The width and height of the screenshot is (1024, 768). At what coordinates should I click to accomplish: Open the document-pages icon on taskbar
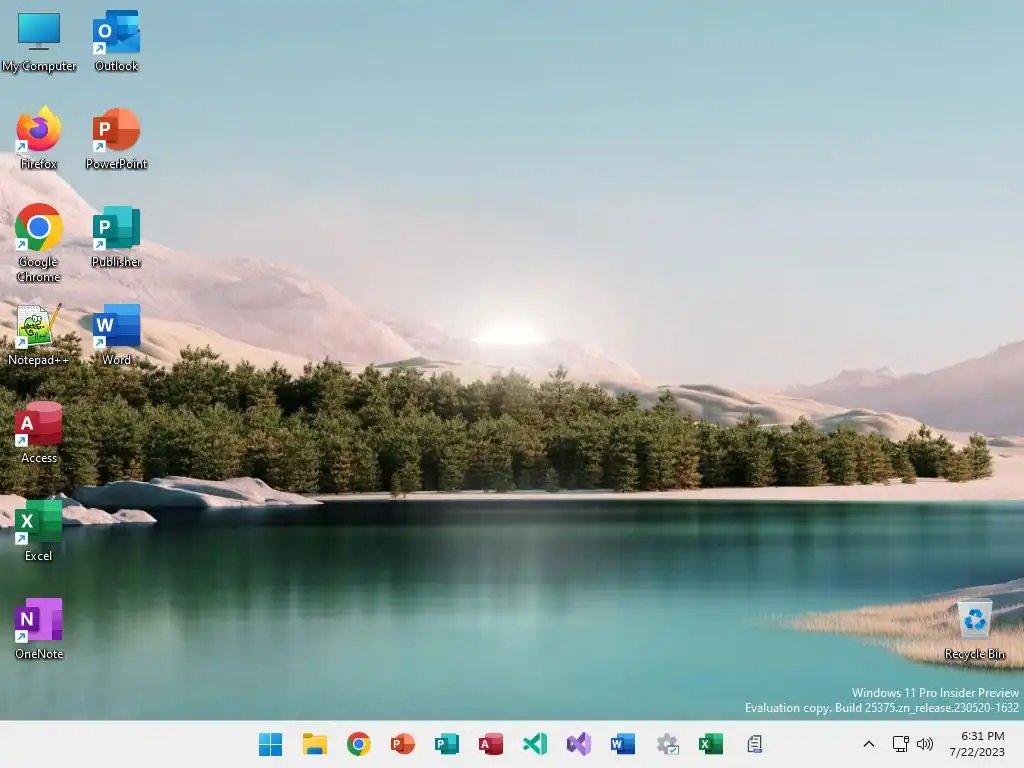pyautogui.click(x=755, y=744)
